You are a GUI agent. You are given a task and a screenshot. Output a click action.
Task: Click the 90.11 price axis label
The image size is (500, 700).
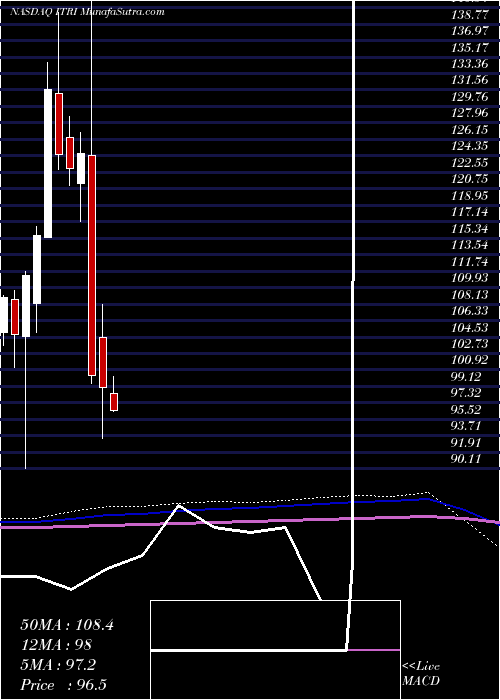(467, 460)
